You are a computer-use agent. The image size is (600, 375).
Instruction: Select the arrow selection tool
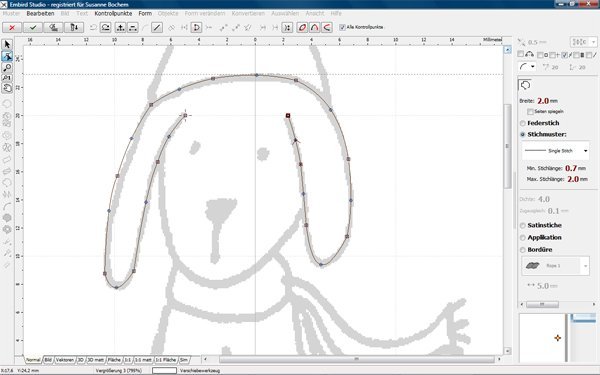pos(7,45)
